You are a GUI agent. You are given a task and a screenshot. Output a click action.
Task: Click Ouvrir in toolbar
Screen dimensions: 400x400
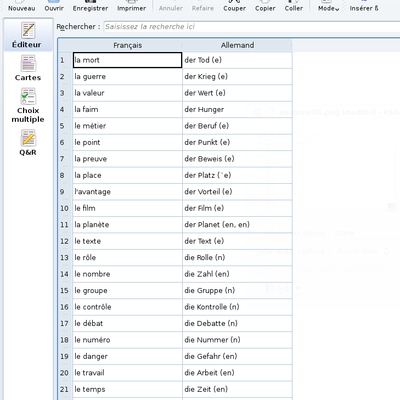54,6
